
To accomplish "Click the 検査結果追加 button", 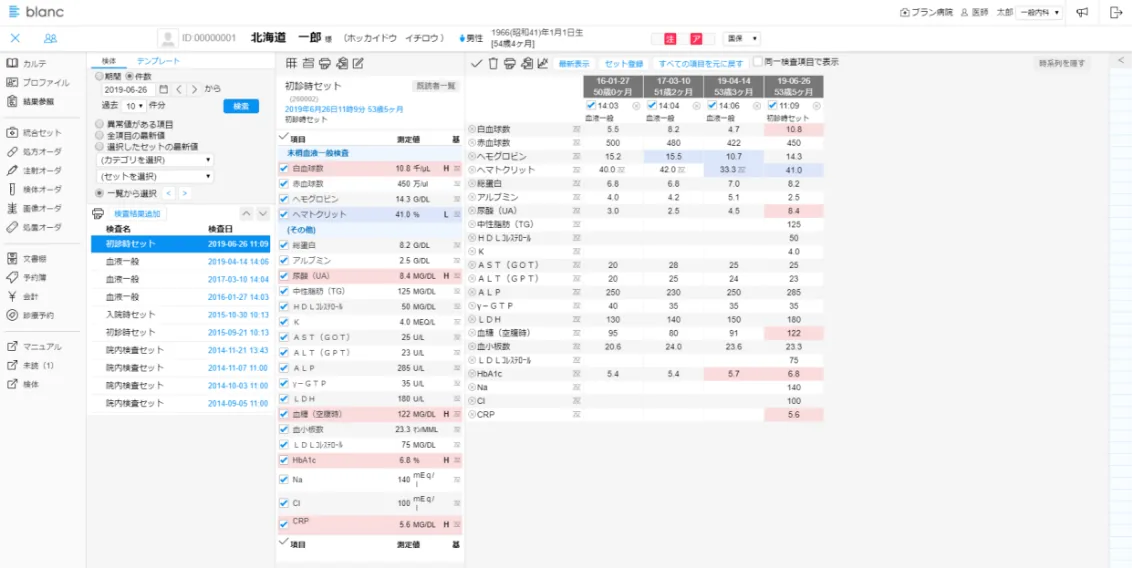I will [x=138, y=214].
